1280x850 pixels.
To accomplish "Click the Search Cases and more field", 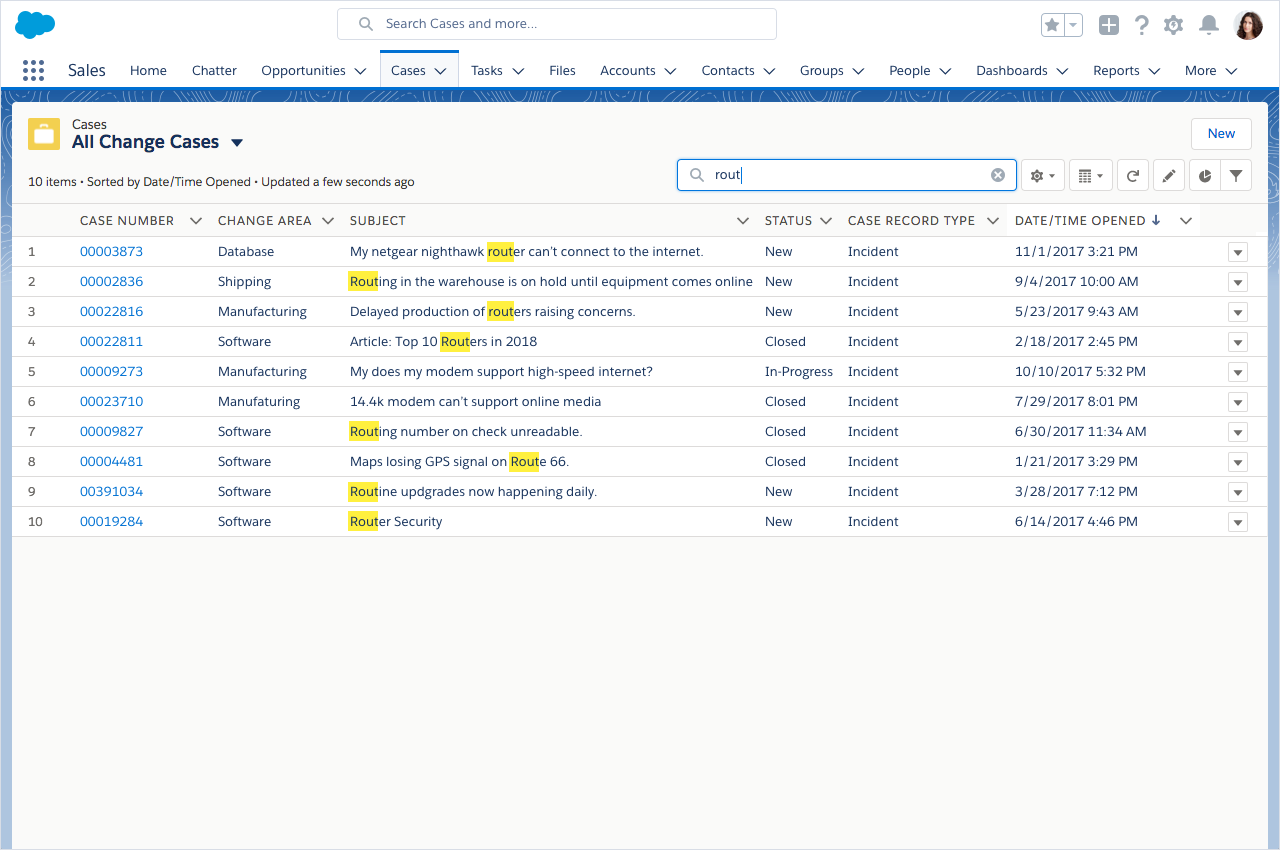I will click(x=557, y=24).
